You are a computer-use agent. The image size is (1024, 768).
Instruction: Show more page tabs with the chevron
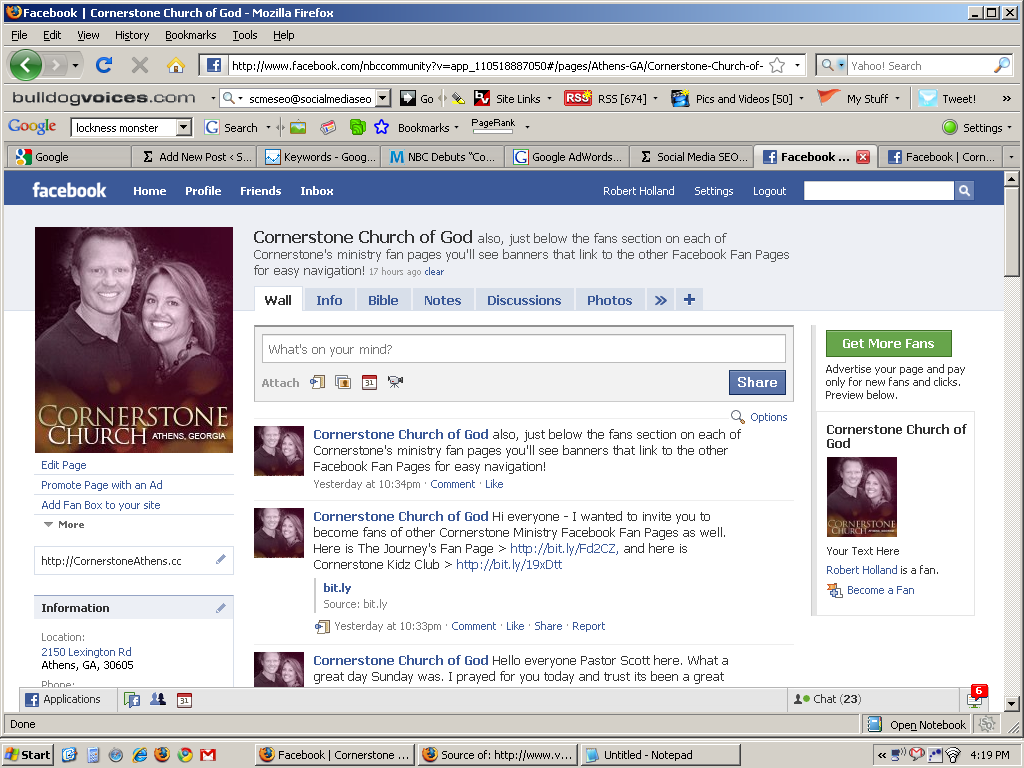[x=660, y=300]
